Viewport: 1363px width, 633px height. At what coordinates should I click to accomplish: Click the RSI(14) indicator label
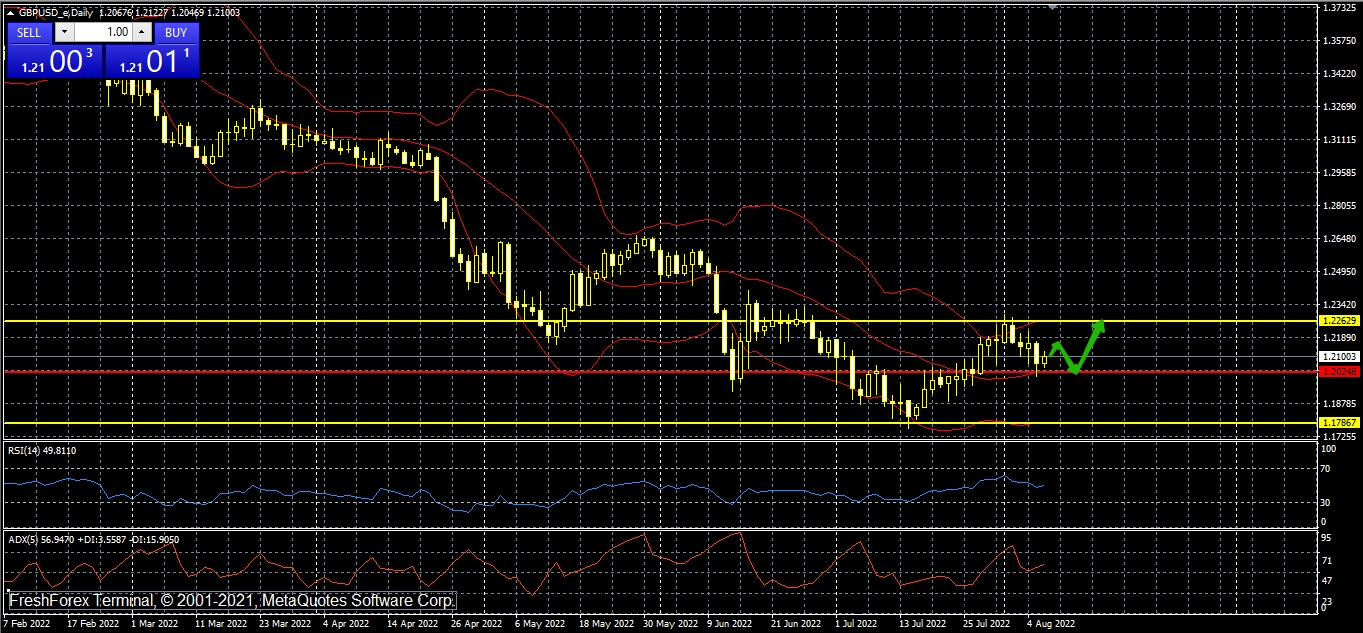(42, 451)
